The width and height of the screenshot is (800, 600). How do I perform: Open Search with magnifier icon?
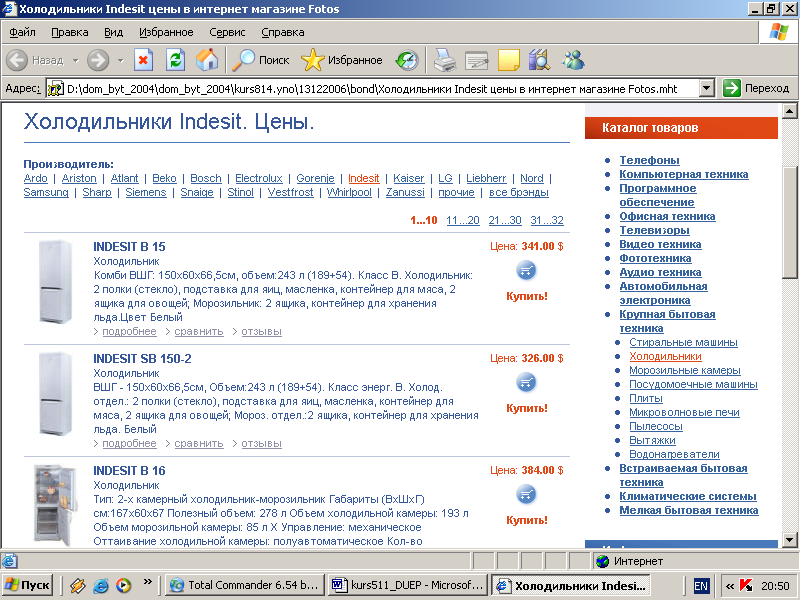(x=260, y=60)
